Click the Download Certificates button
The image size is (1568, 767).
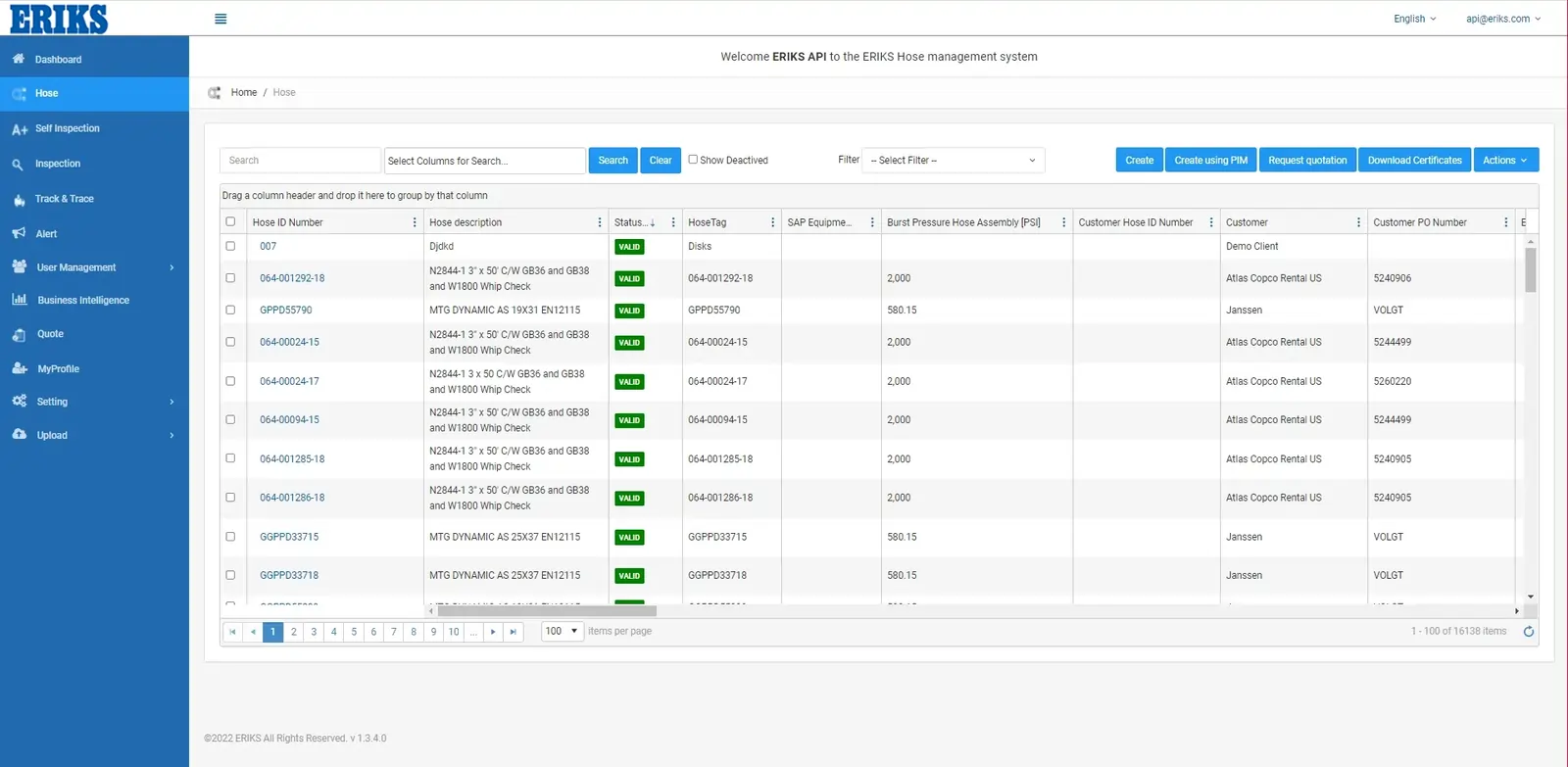pyautogui.click(x=1414, y=161)
